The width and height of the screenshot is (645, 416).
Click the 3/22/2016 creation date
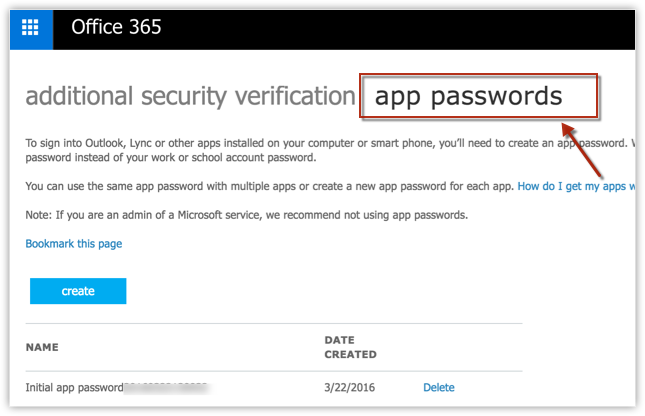pos(348,387)
